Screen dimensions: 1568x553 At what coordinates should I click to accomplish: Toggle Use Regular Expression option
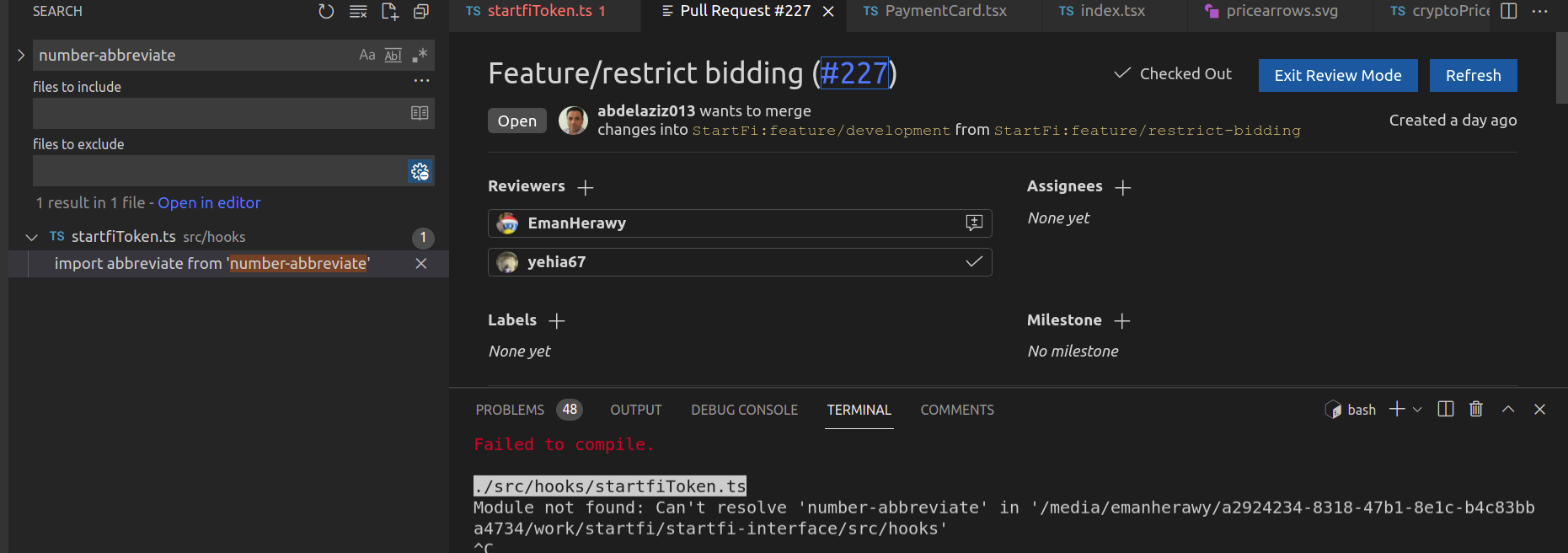[420, 55]
